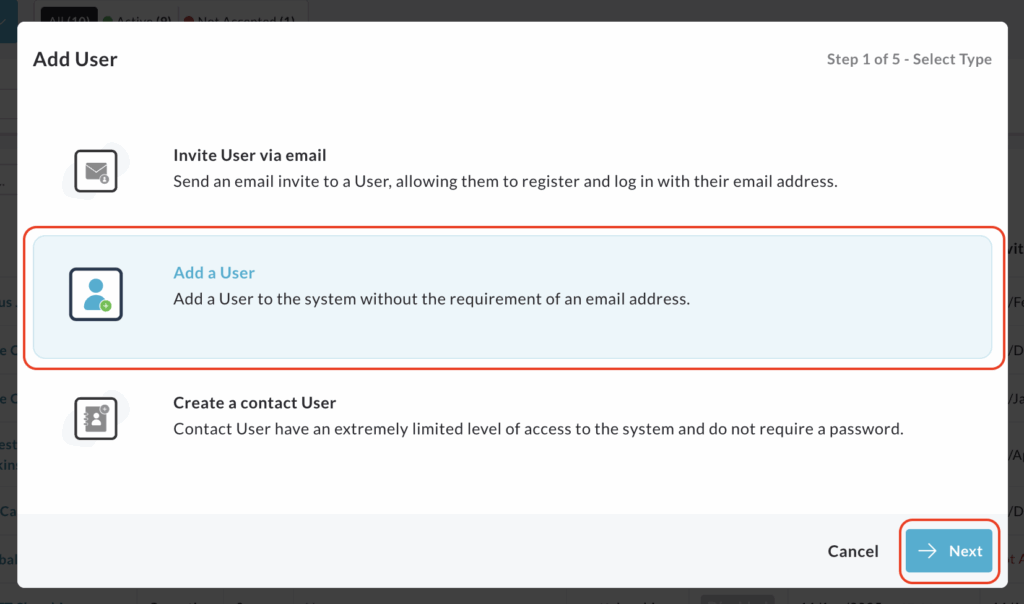Viewport: 1024px width, 604px height.
Task: Select the 'All (10)' background tab
Action: point(69,17)
